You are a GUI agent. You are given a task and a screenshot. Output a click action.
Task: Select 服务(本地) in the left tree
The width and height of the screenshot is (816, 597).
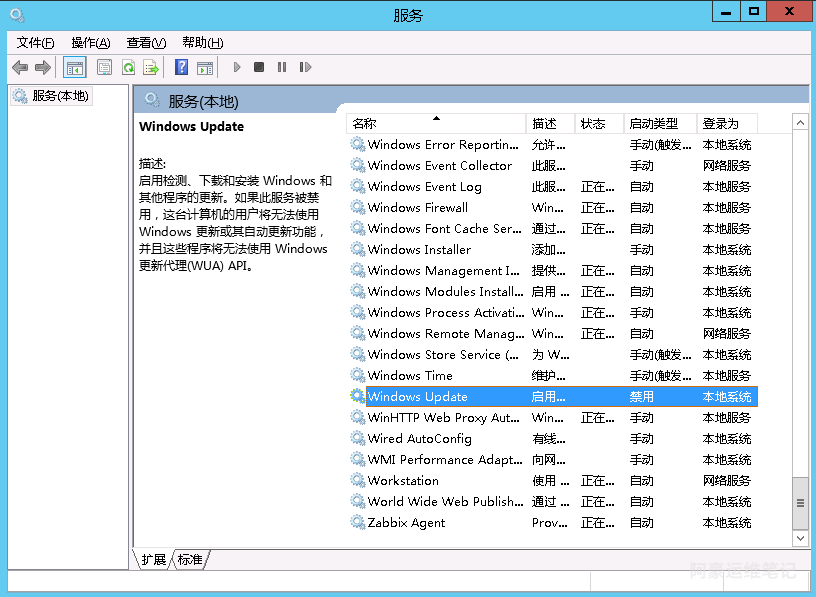(60, 96)
